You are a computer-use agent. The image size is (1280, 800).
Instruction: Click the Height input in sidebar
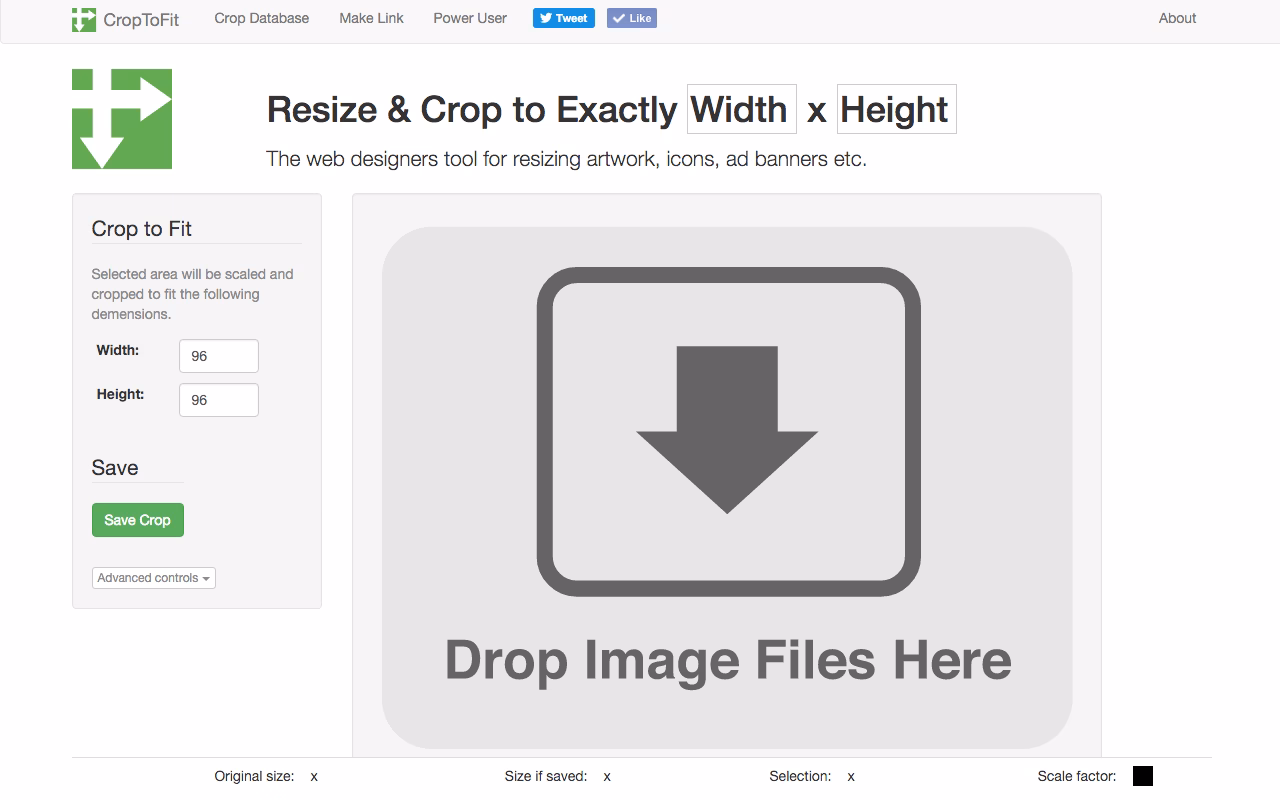click(218, 400)
